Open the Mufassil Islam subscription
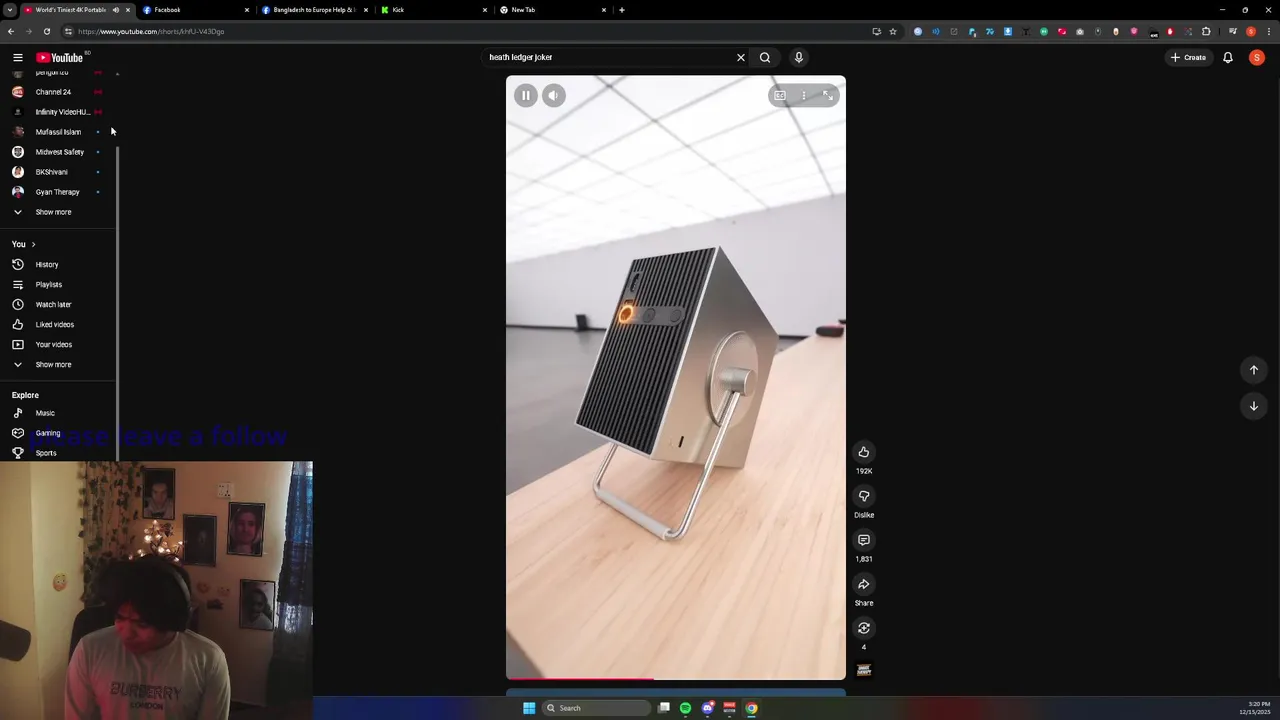 point(58,132)
